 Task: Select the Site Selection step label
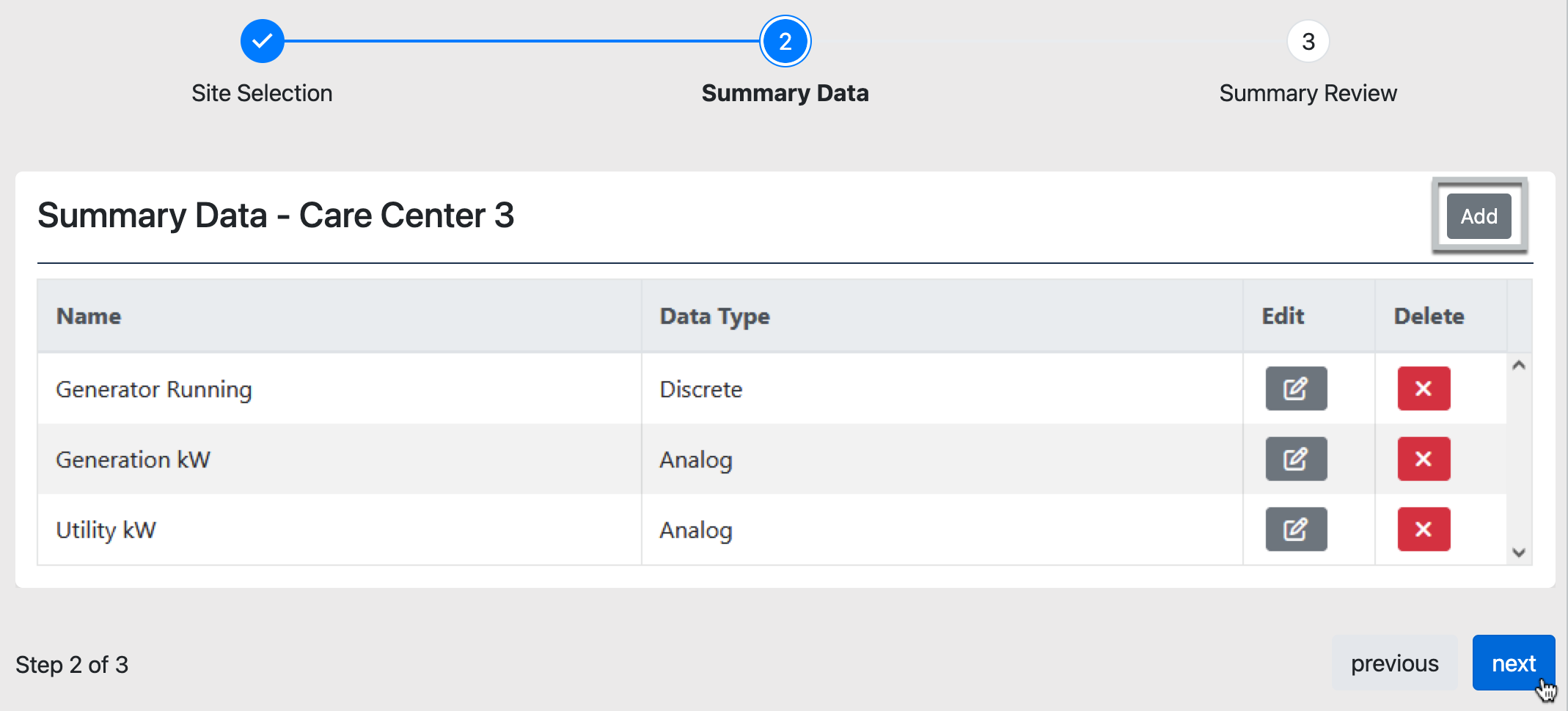click(262, 93)
